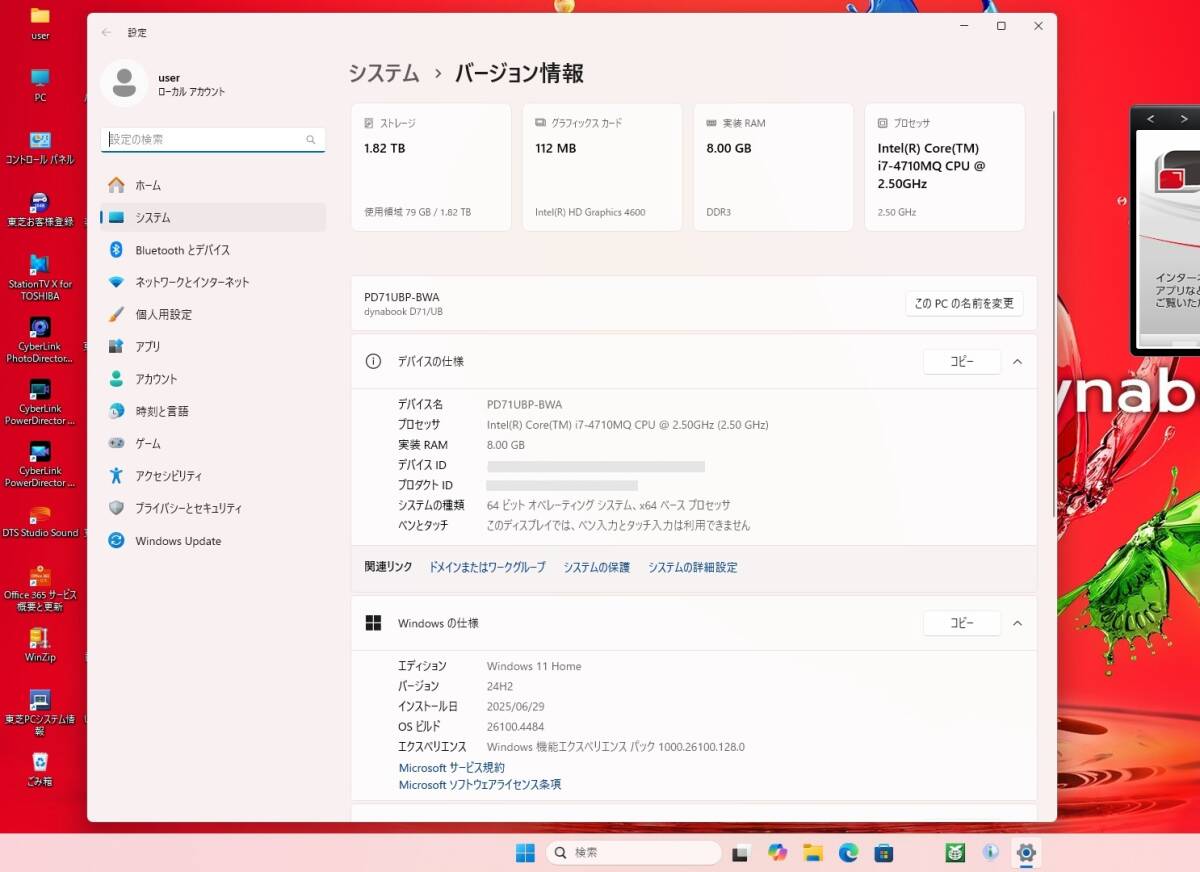Image resolution: width=1200 pixels, height=872 pixels.
Task: Click the info icon beside デバイスの仕様
Action: pyautogui.click(x=373, y=361)
